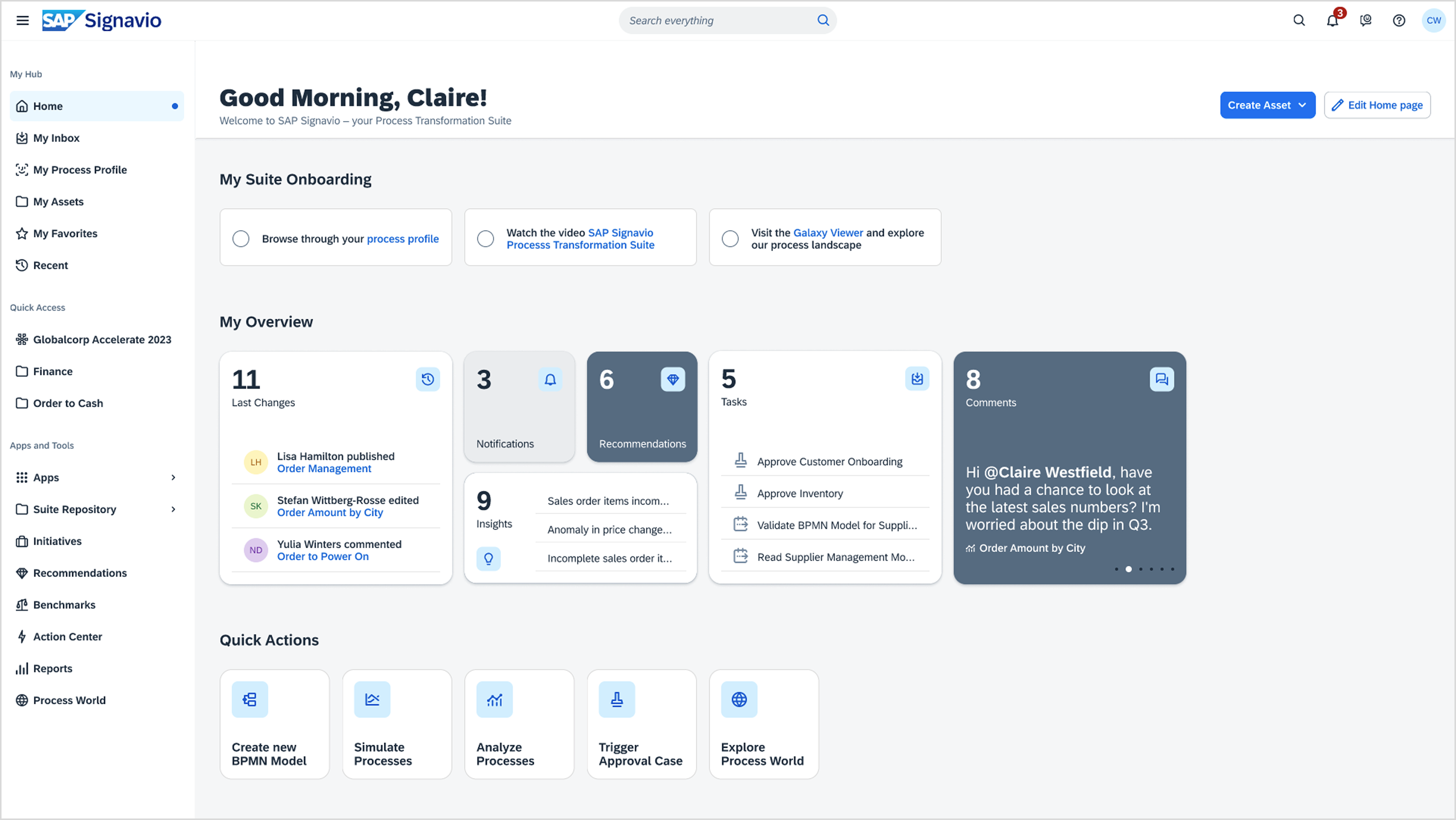Open 'Anomaly in price change...' insight
The width and height of the screenshot is (1456, 820).
tap(611, 529)
